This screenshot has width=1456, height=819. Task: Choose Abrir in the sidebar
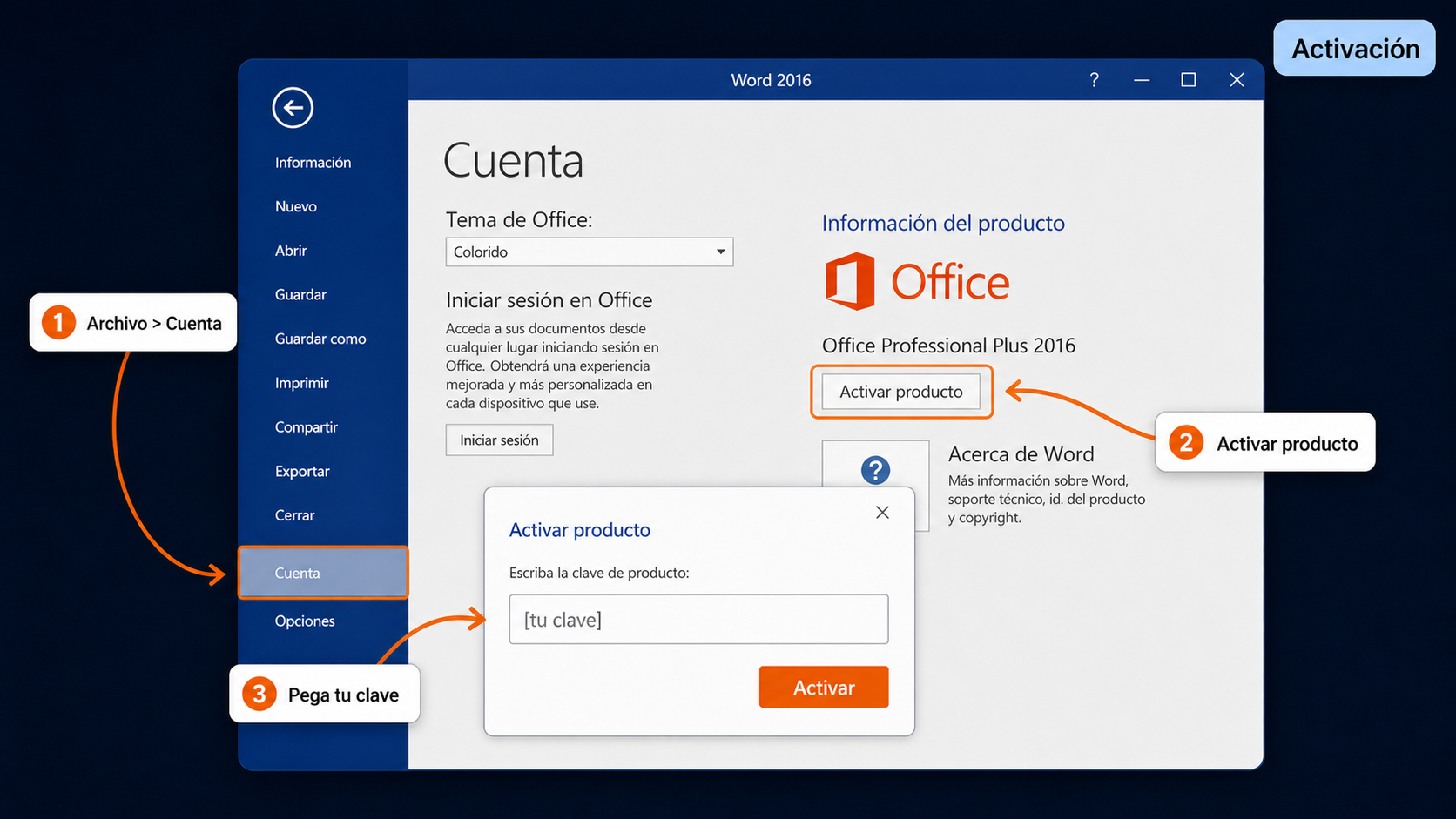click(x=291, y=251)
